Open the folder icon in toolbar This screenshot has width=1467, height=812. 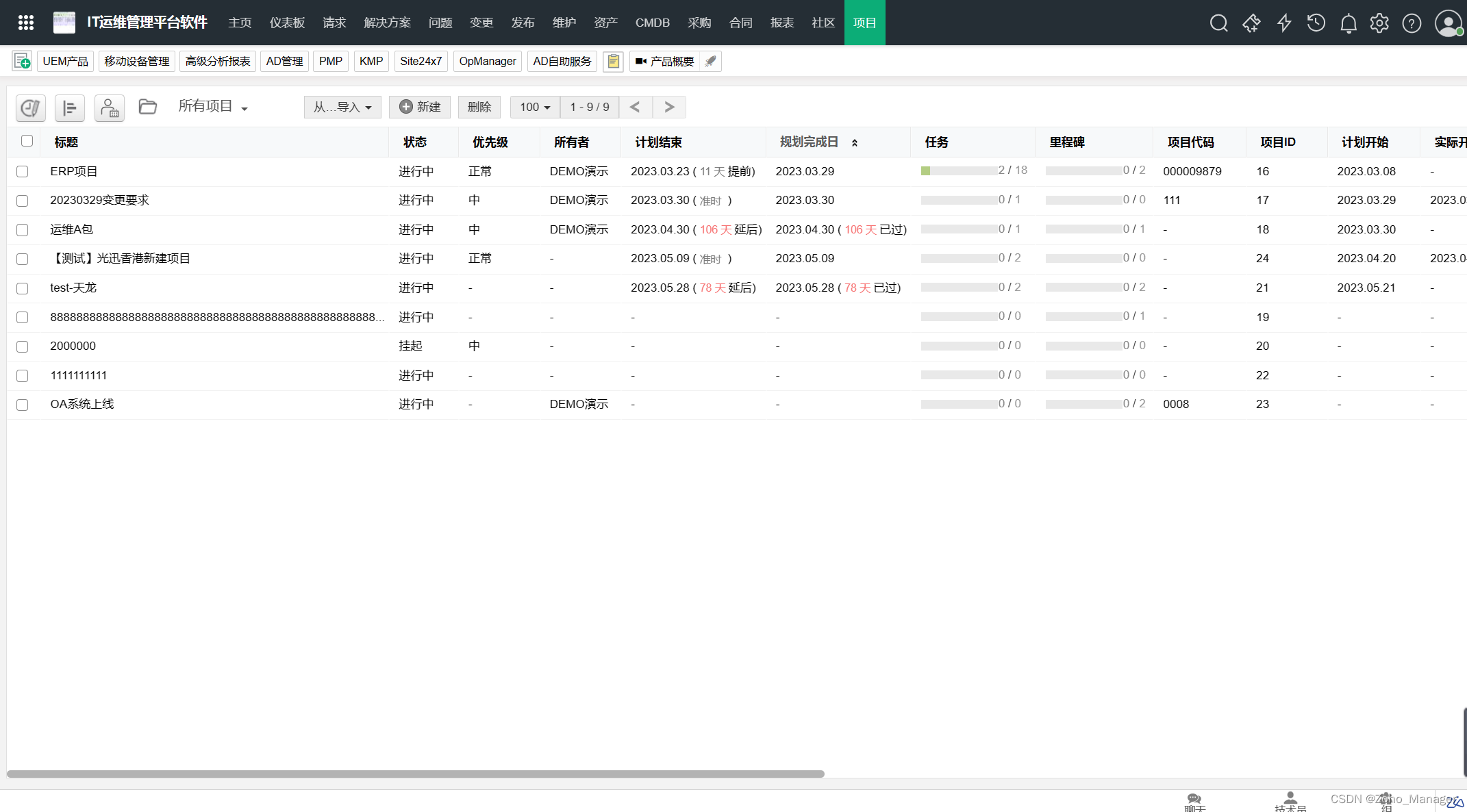coord(148,106)
